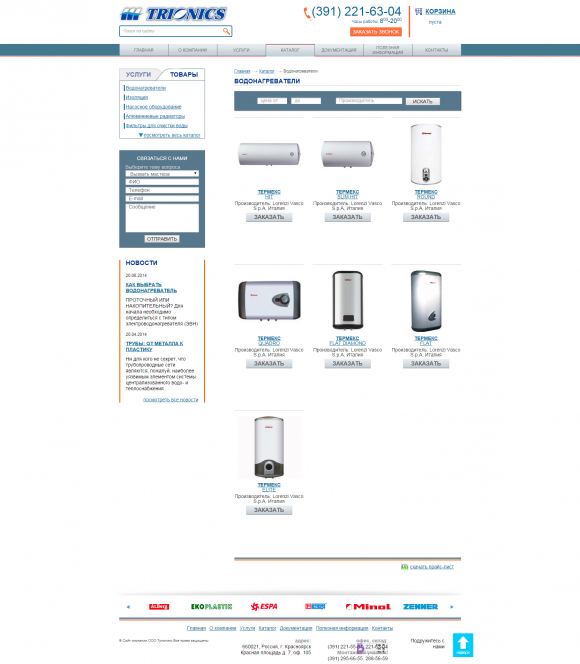
Task: Click Заказать under Термекс FLAT DIAMOND
Action: (x=348, y=364)
